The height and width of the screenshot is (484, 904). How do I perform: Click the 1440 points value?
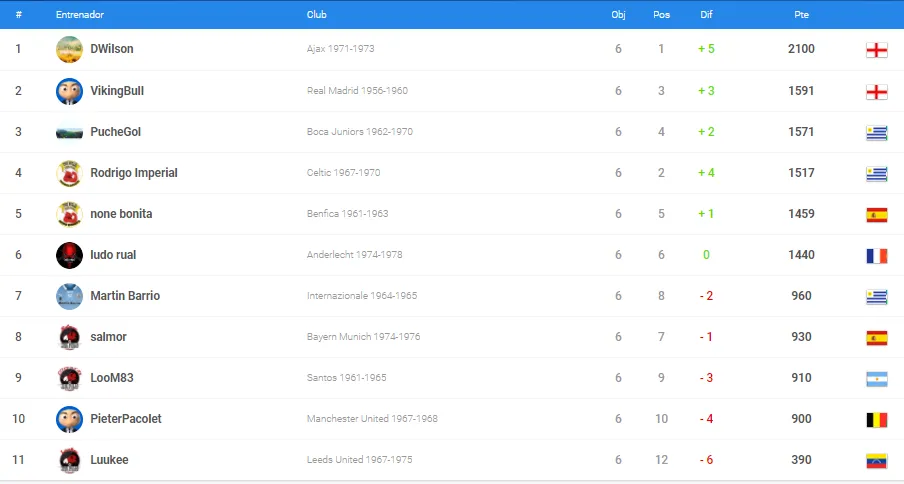801,255
